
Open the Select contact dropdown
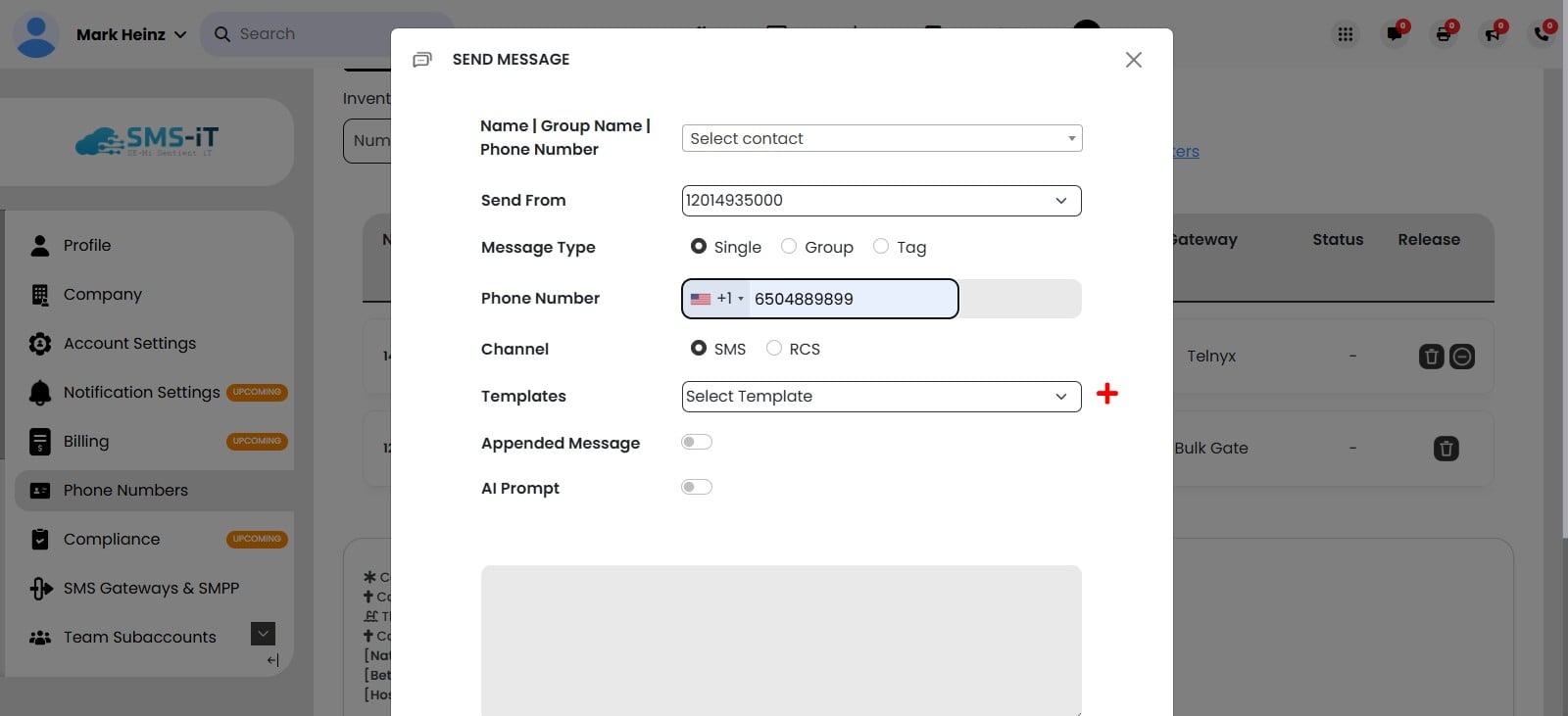click(x=882, y=138)
